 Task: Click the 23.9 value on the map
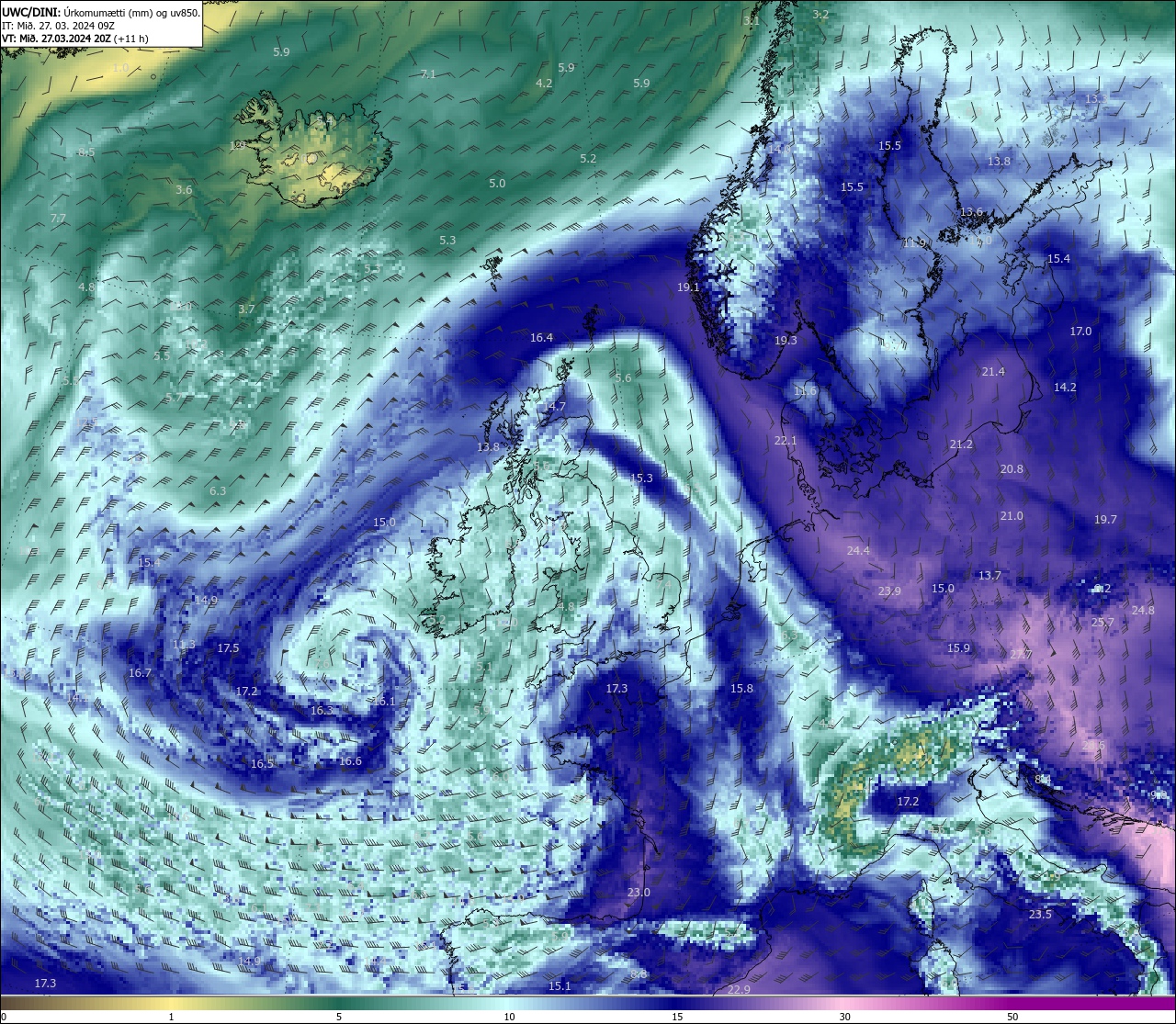[x=889, y=591]
